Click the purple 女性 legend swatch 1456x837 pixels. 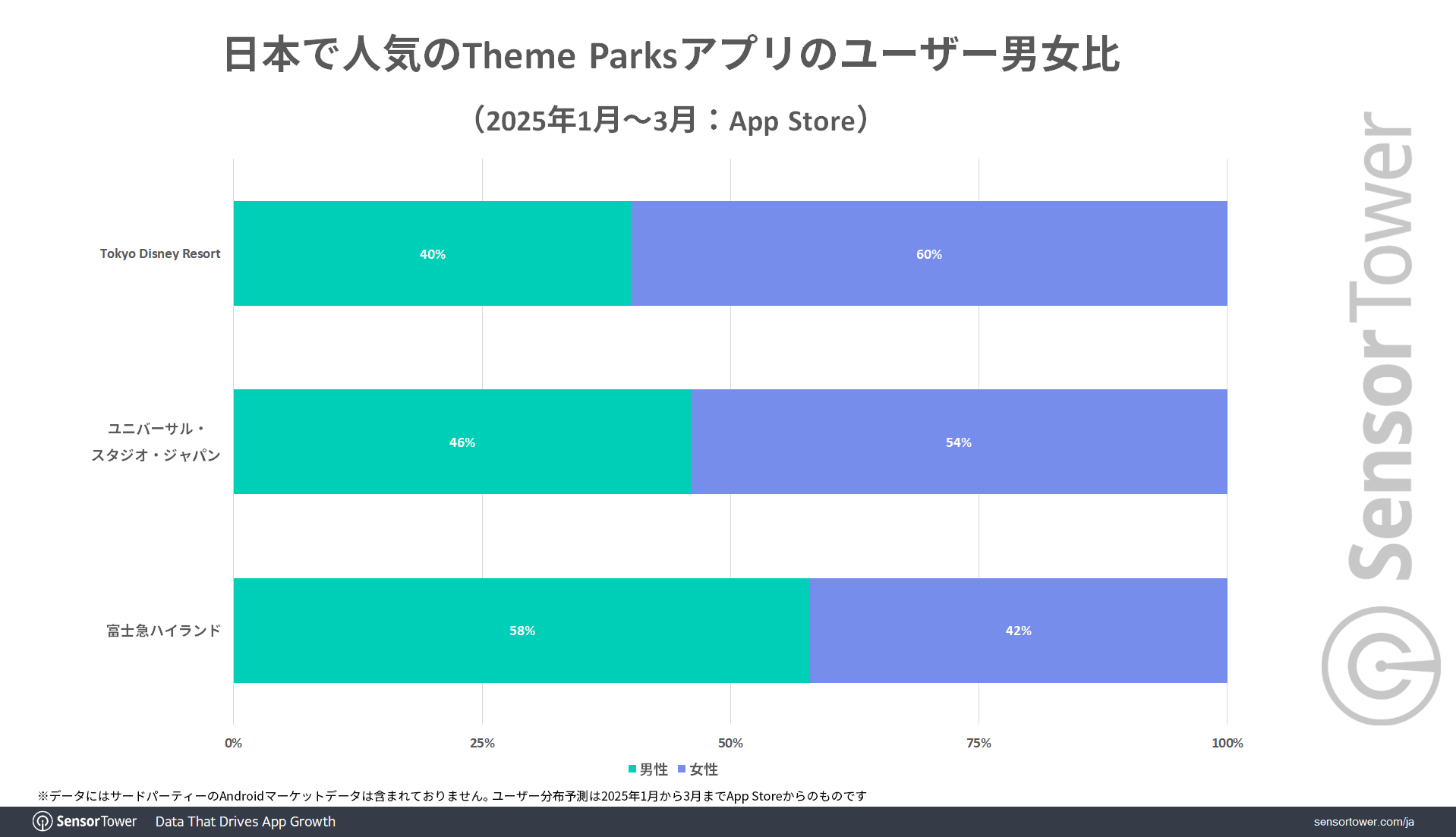(682, 769)
